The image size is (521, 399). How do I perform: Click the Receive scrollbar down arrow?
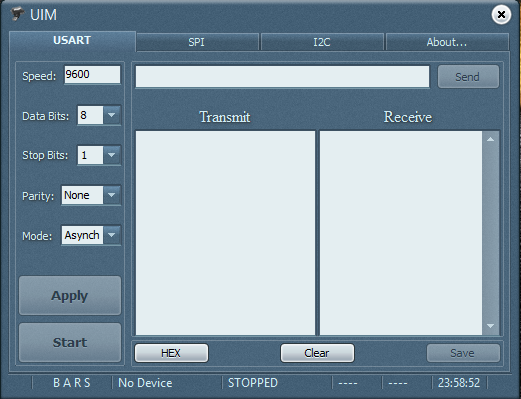(x=490, y=326)
